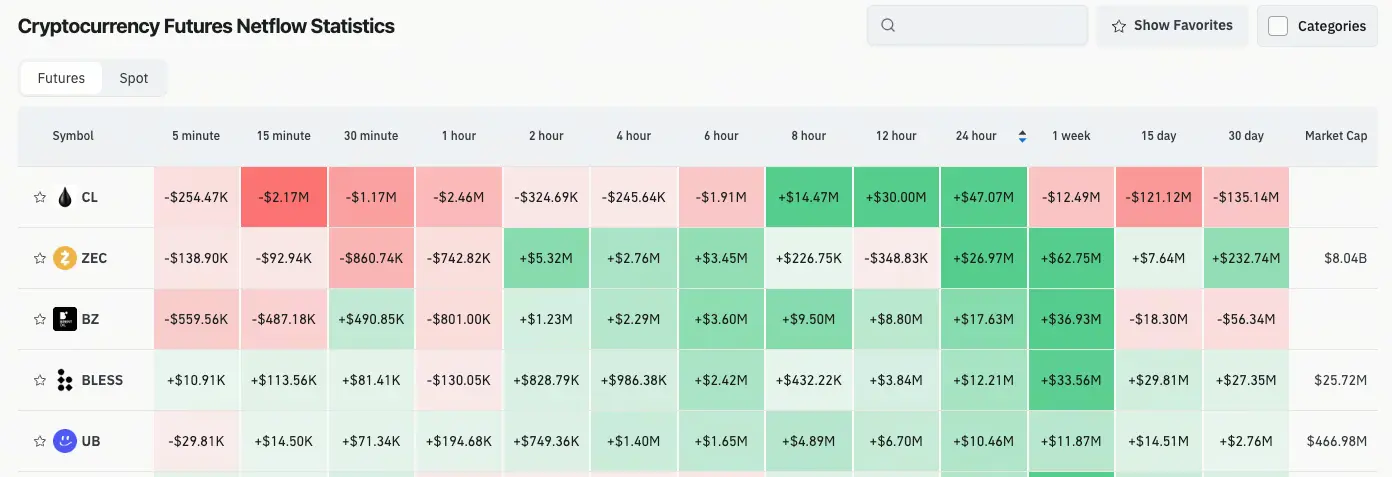1392x477 pixels.
Task: Sort by the 6 hour column
Action: point(721,136)
